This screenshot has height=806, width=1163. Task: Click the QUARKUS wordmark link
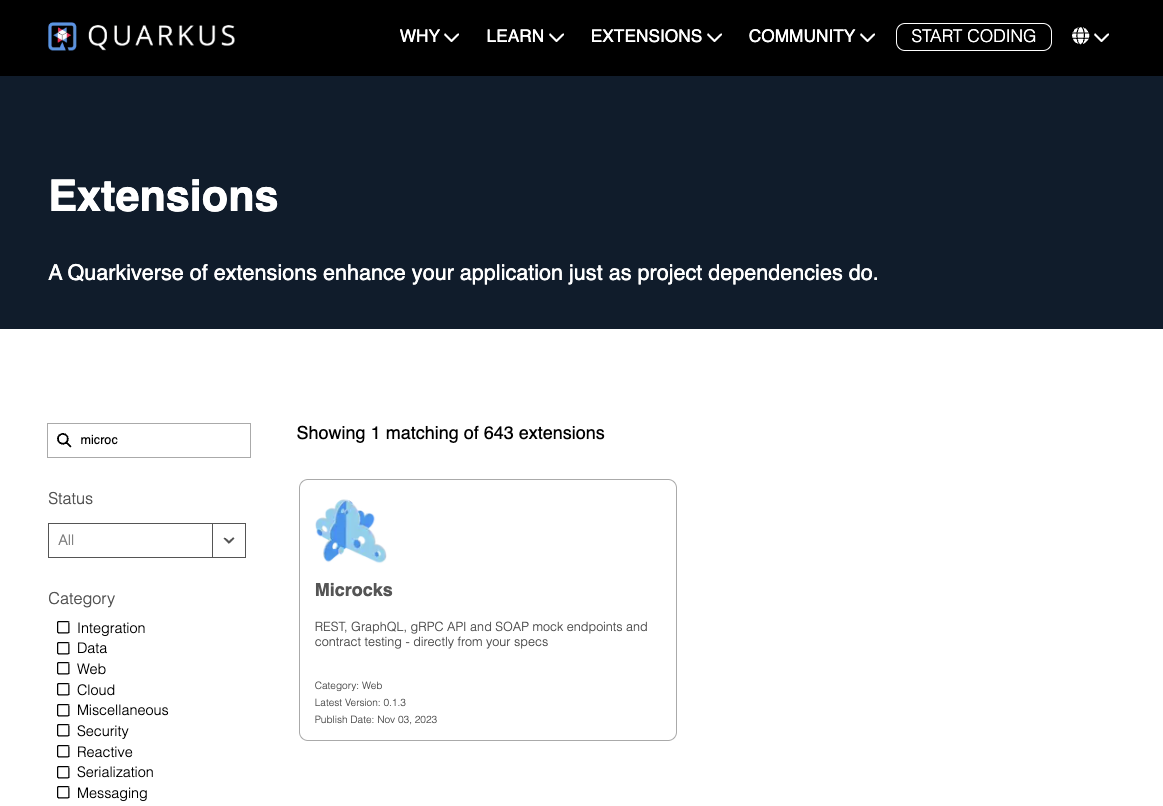click(x=162, y=36)
